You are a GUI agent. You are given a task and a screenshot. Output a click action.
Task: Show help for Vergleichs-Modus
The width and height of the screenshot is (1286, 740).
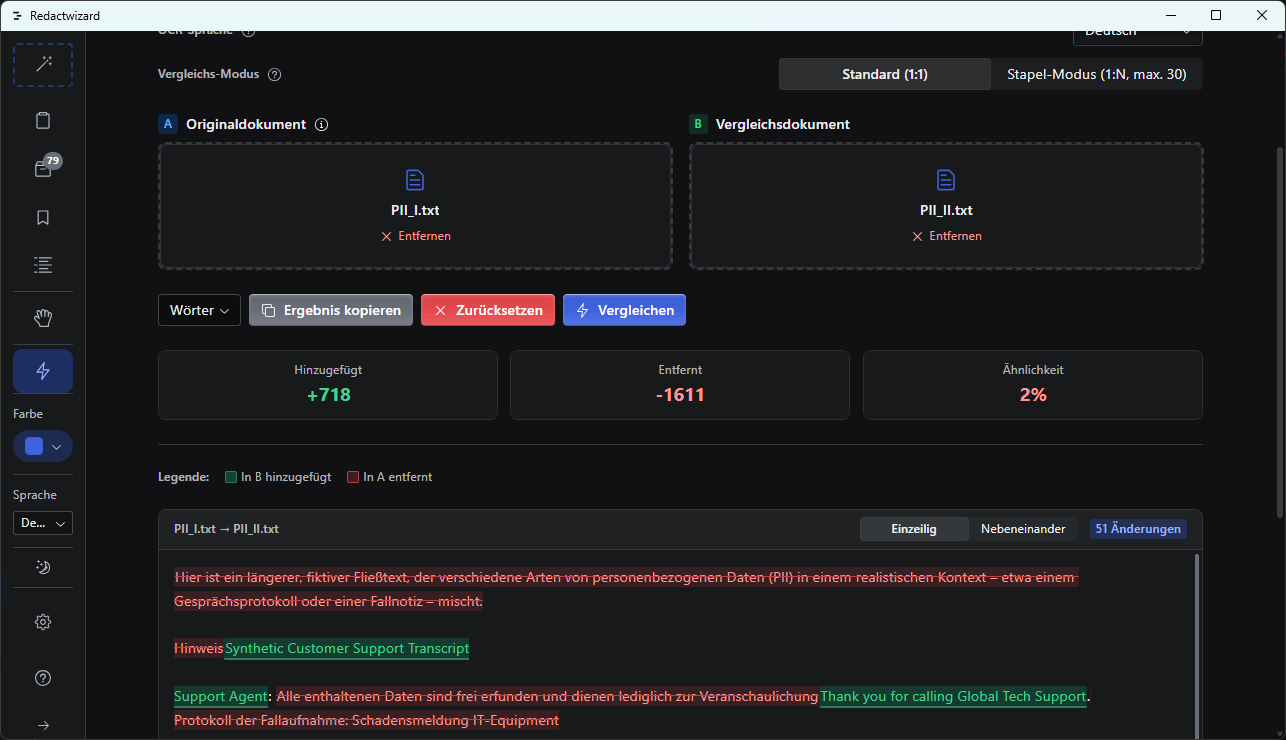click(x=275, y=74)
